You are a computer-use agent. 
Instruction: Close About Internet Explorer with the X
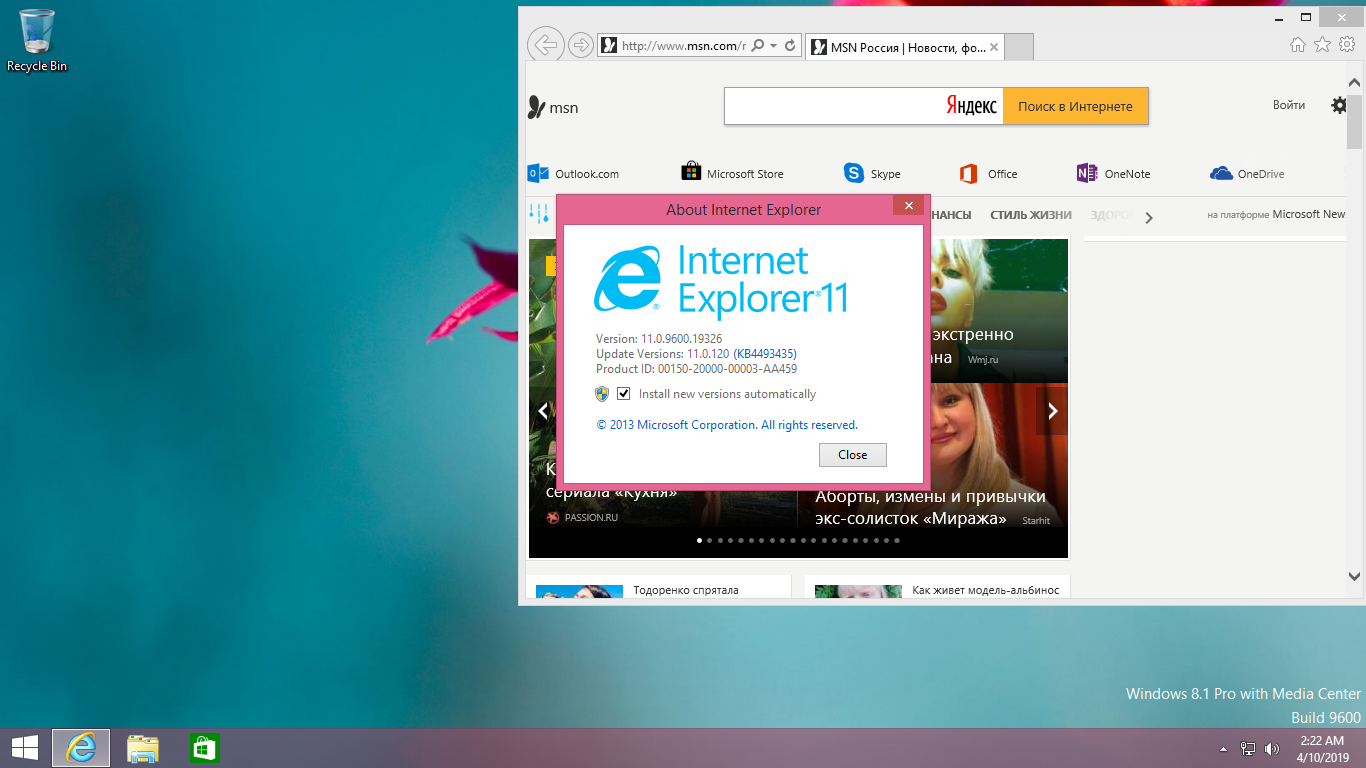click(909, 206)
